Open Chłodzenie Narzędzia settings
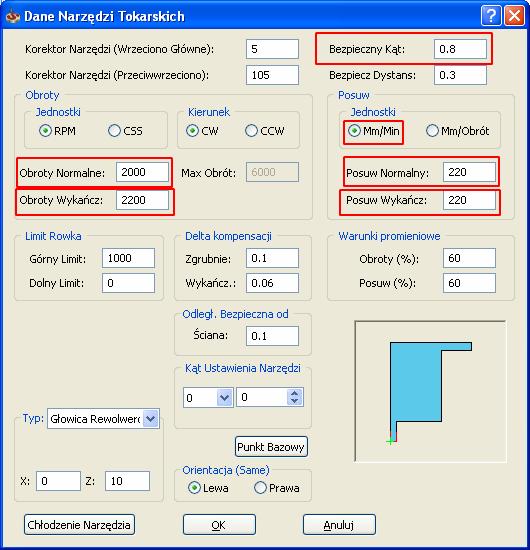The image size is (530, 550). point(79,525)
